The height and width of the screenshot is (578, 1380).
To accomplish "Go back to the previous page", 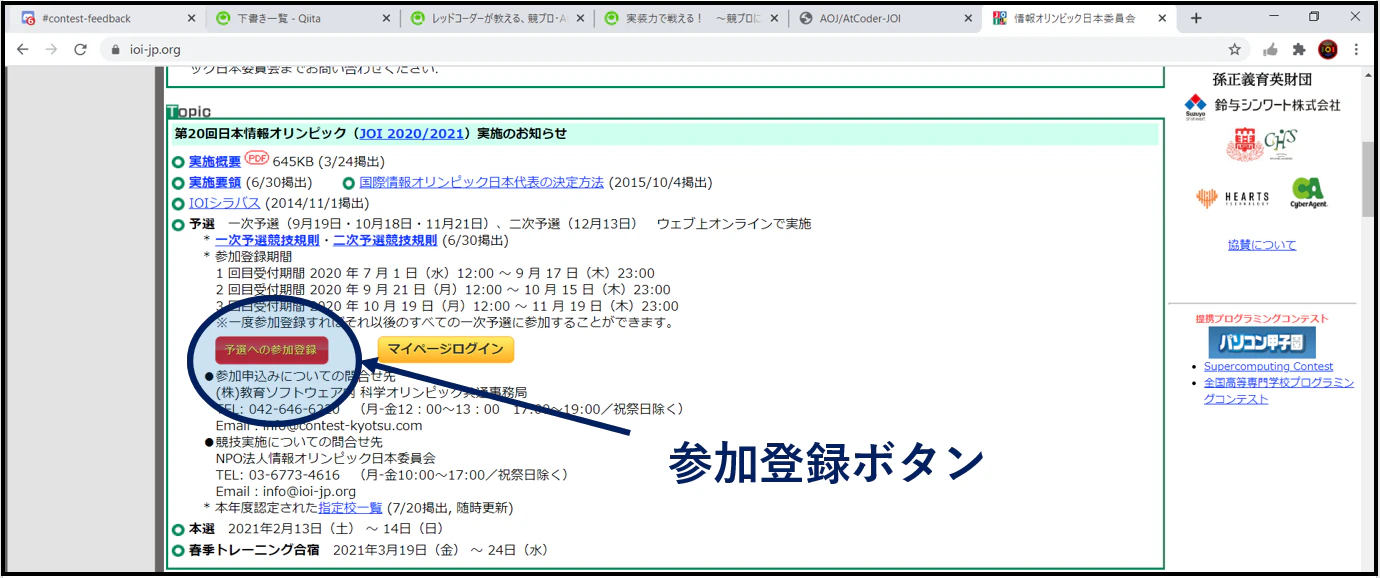I will [22, 49].
